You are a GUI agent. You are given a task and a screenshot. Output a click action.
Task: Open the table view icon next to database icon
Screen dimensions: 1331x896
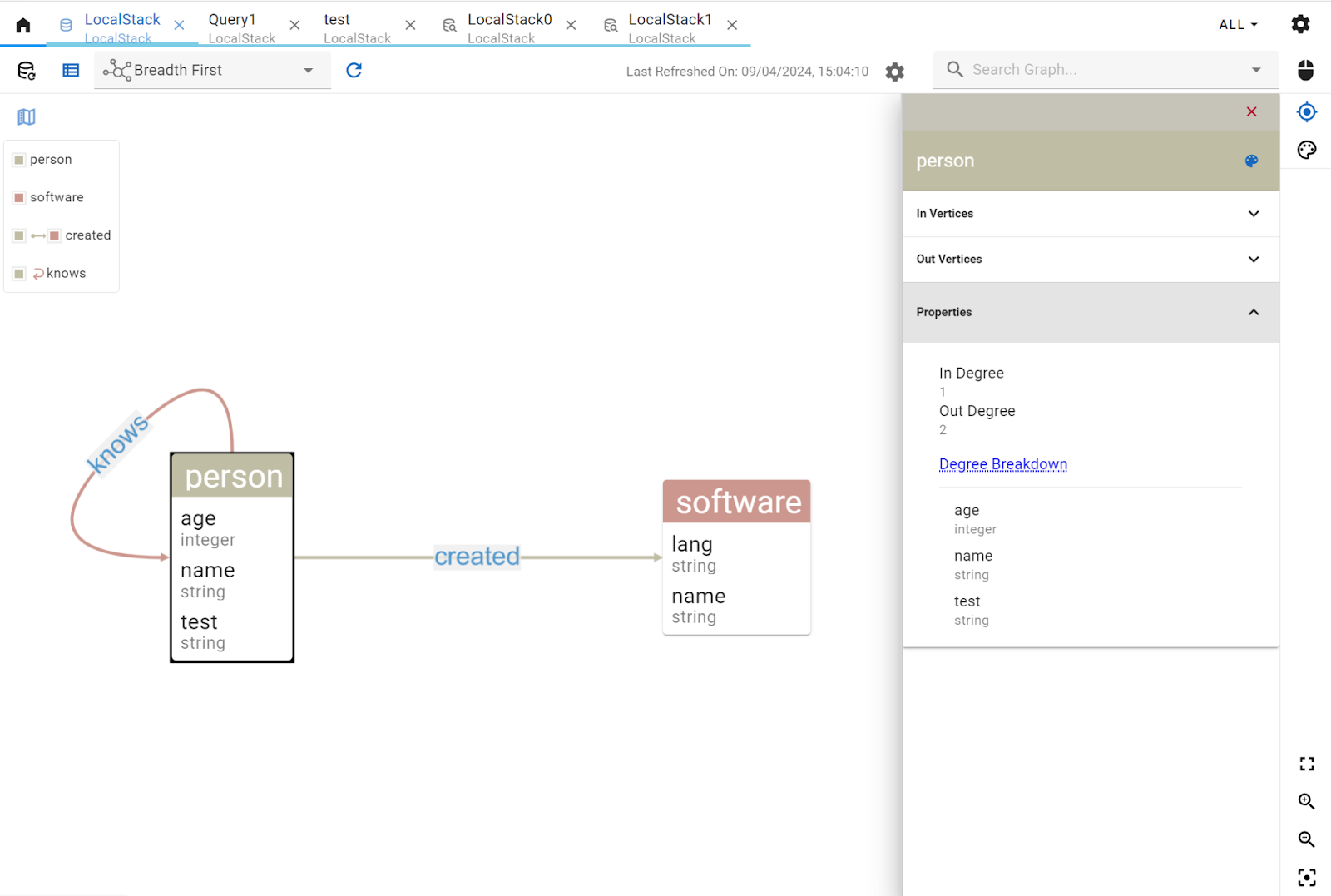tap(71, 70)
